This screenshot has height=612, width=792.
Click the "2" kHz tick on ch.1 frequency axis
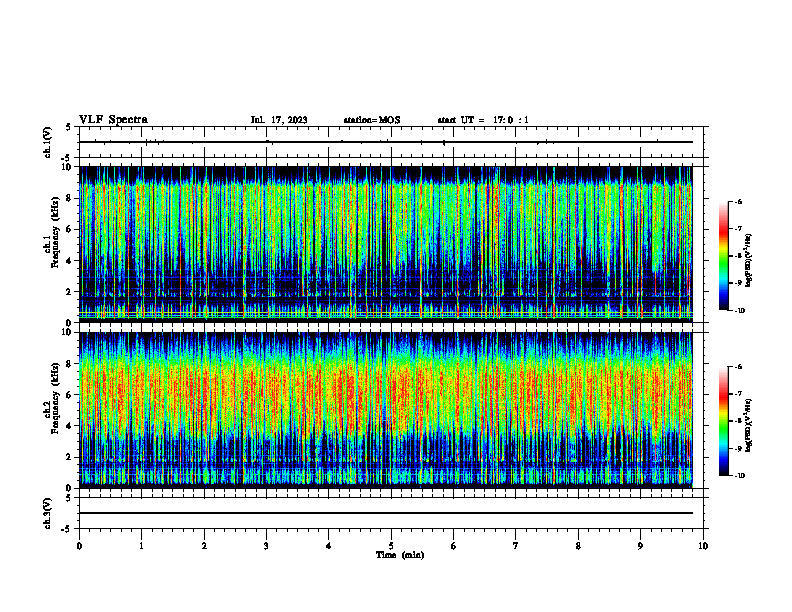[70, 292]
